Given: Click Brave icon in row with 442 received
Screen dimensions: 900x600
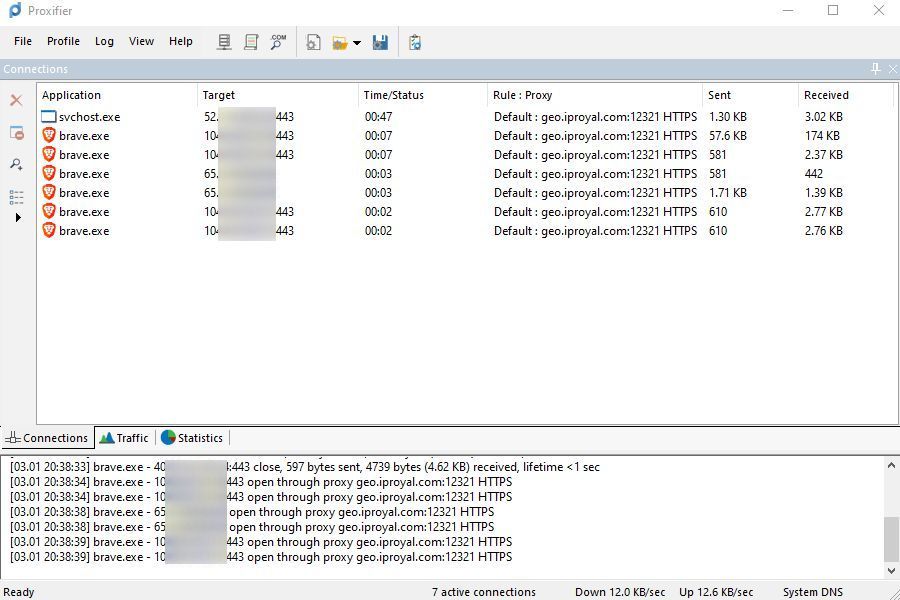Looking at the screenshot, I should (49, 173).
